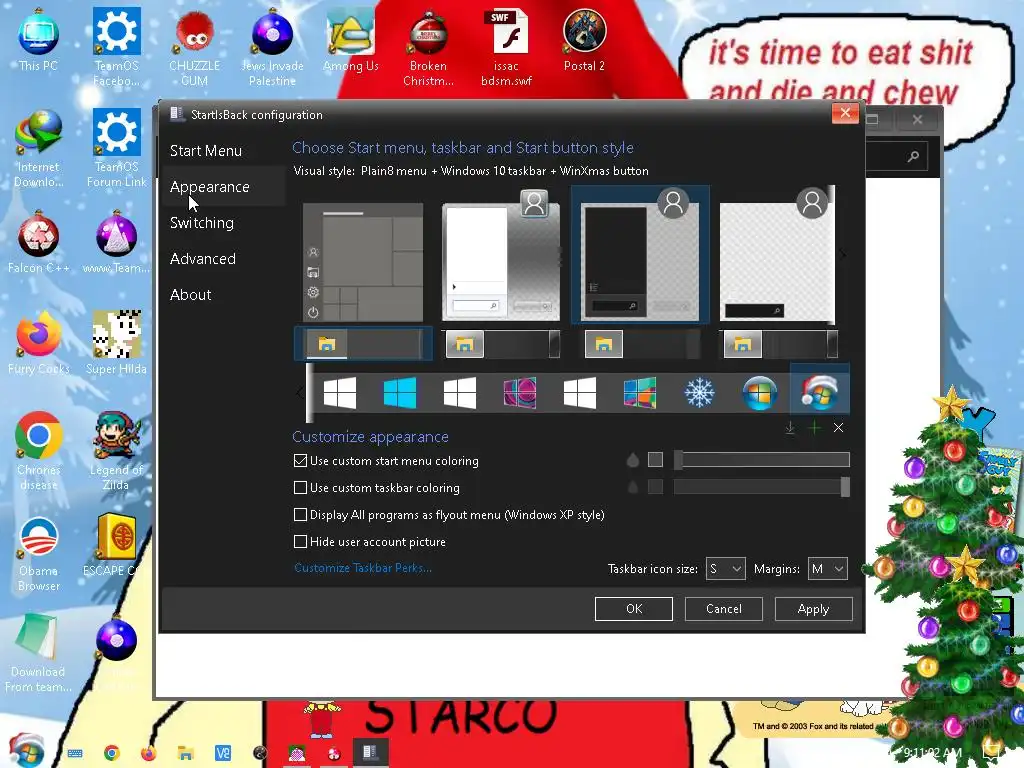This screenshot has width=1024, height=768.
Task: Click the search magnifier in the background window
Action: [x=913, y=156]
